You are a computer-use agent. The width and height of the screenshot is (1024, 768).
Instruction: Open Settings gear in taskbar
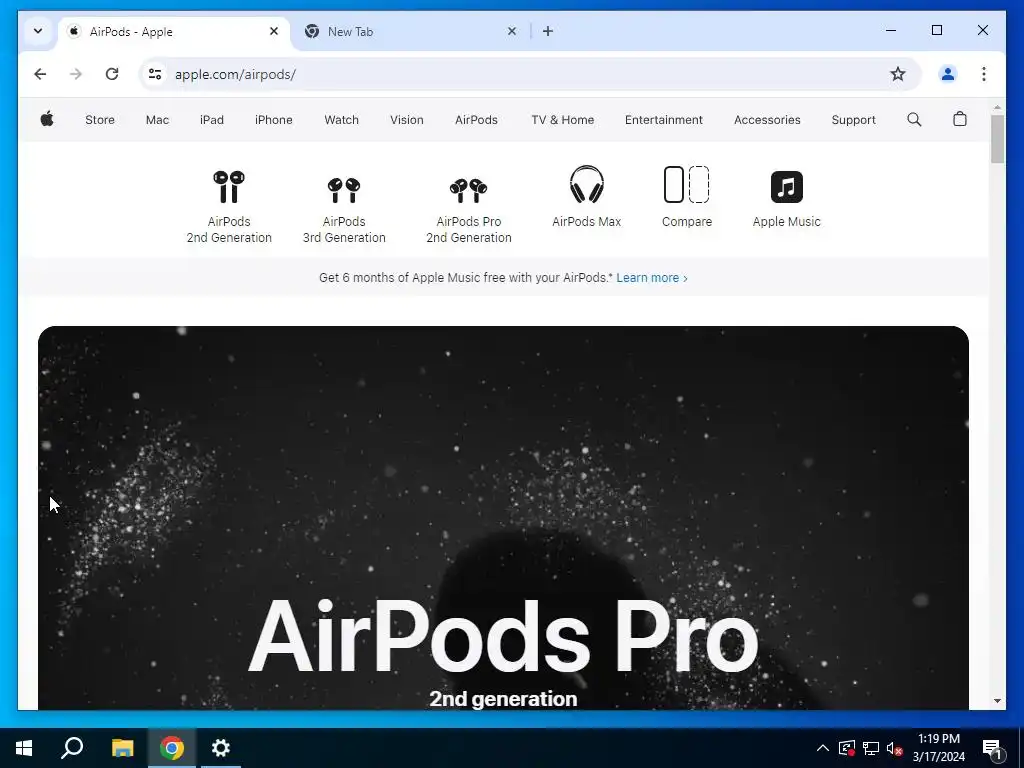coord(221,748)
